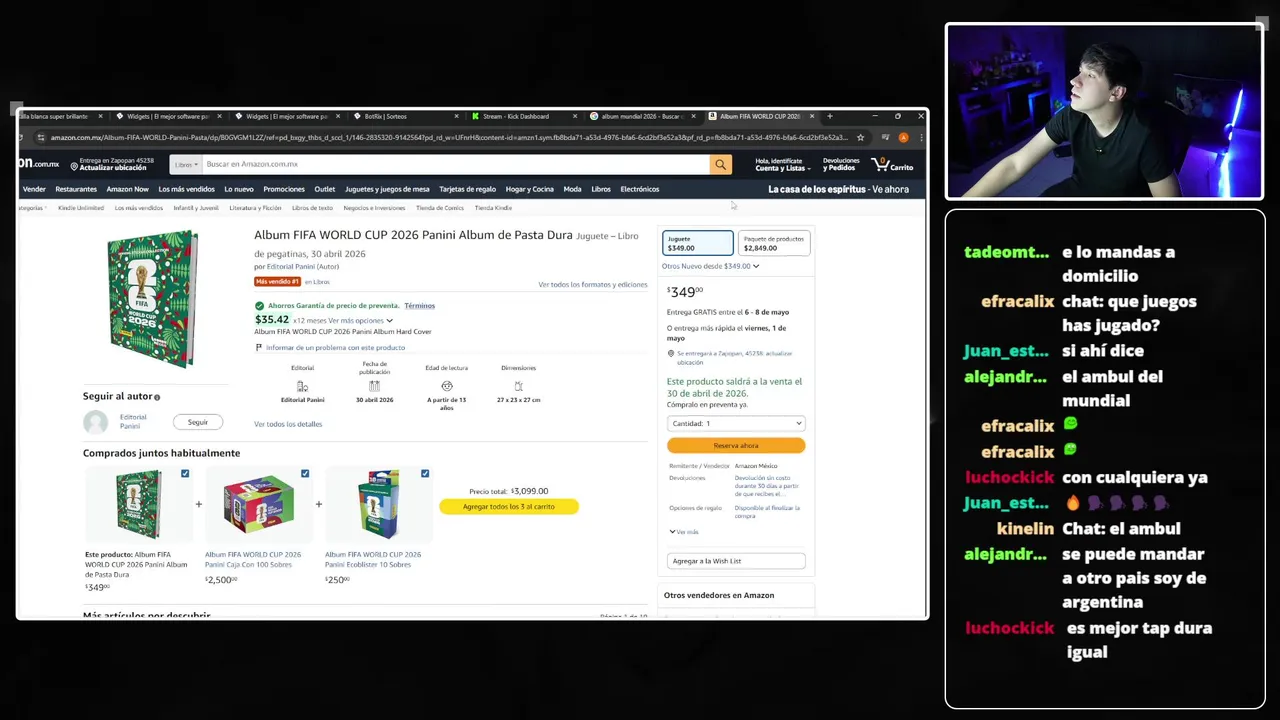Open the Cantidad: 1 quantity dropdown

pos(736,423)
